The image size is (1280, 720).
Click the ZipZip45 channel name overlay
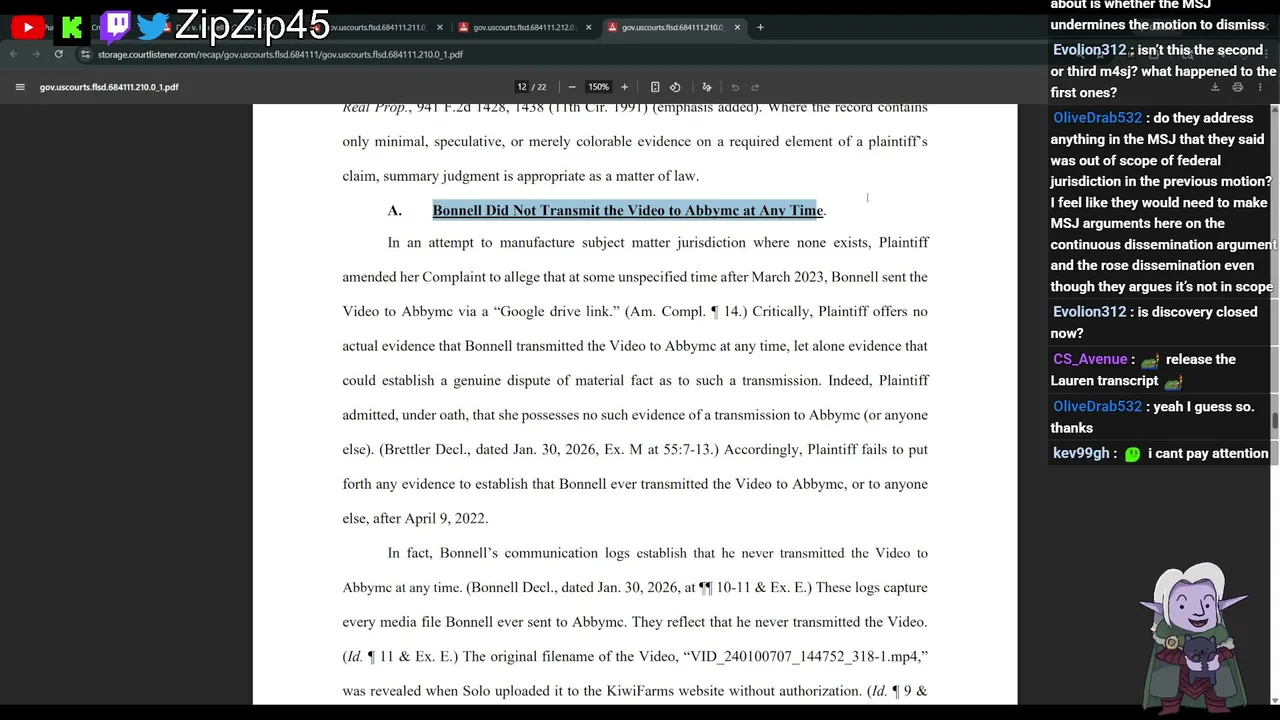252,25
